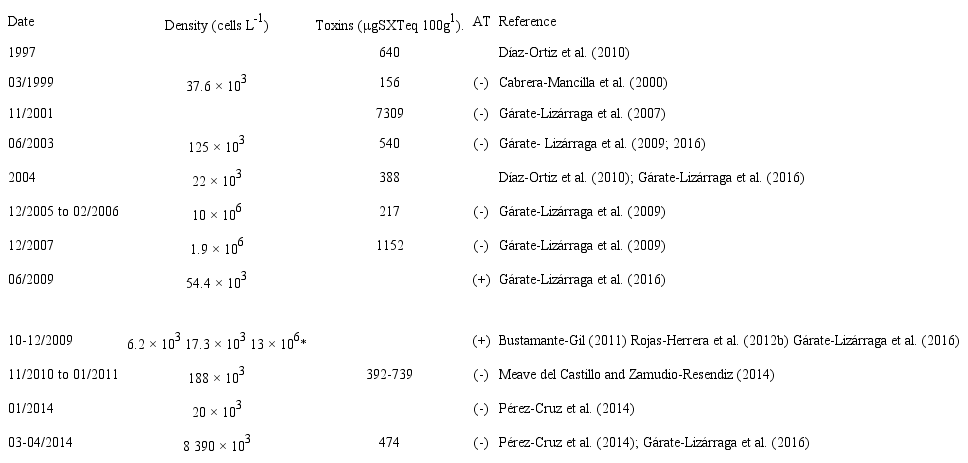The width and height of the screenshot is (968, 463).
Task: Click the toxin range 392-739
Action: 388,374
